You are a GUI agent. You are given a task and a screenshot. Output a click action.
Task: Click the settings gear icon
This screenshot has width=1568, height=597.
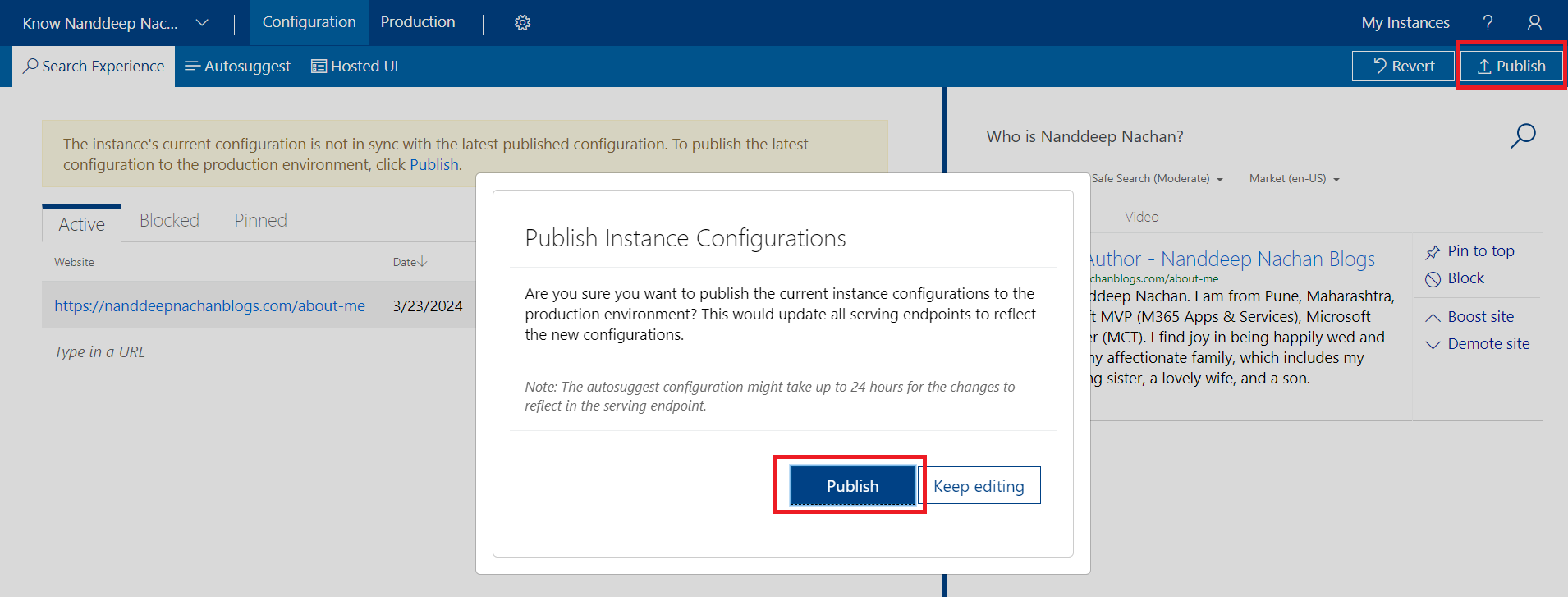[x=522, y=23]
